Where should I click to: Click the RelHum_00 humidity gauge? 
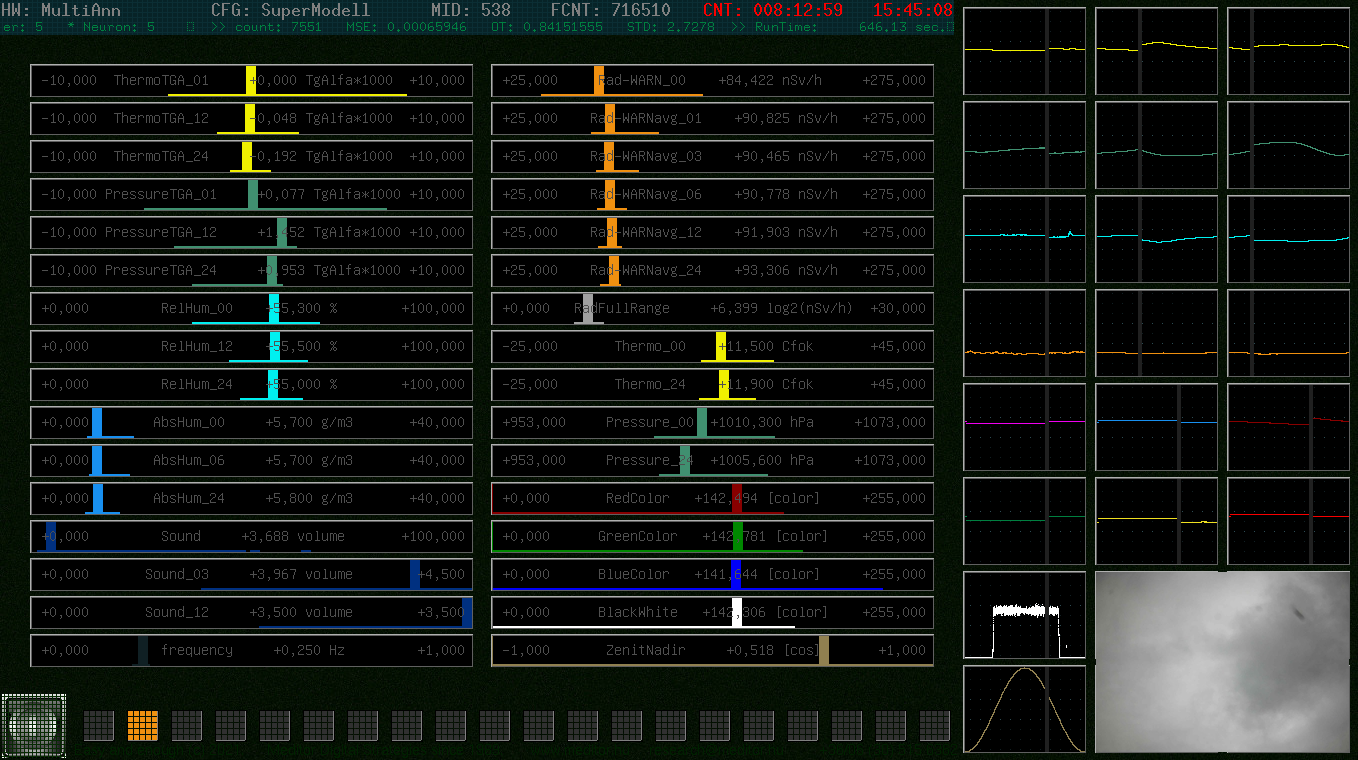(251, 309)
